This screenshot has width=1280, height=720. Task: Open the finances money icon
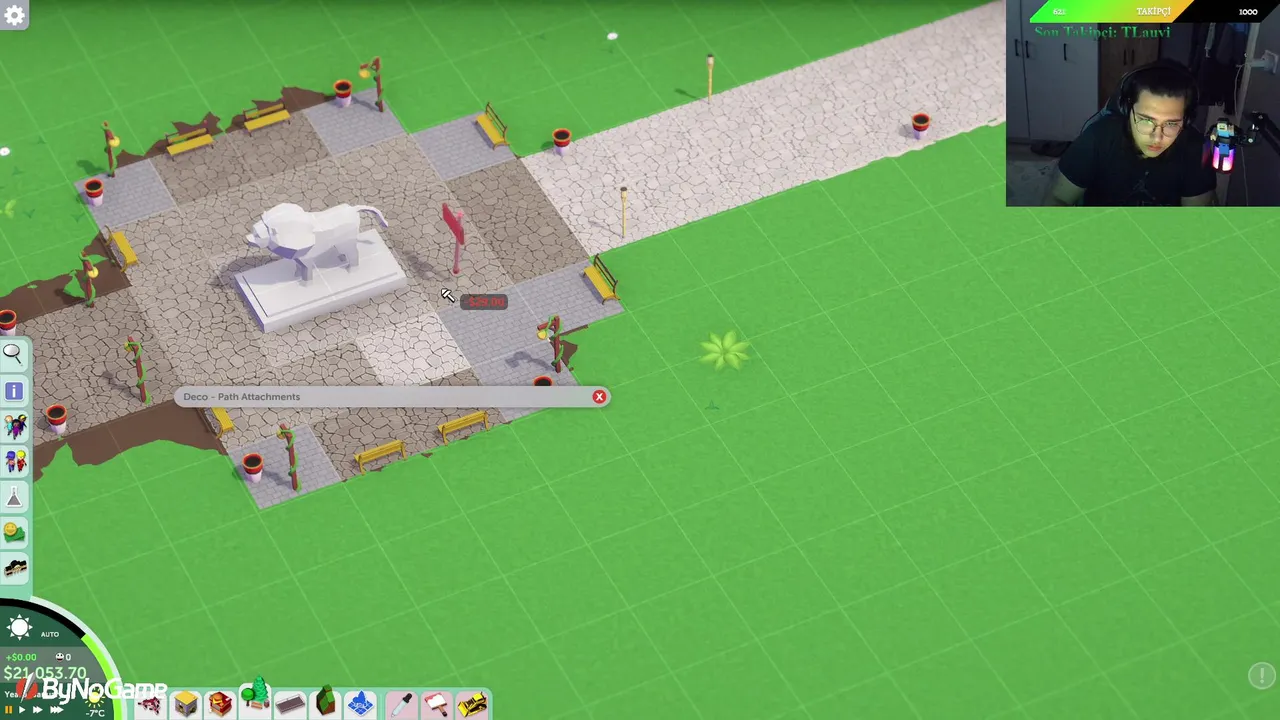[x=14, y=532]
